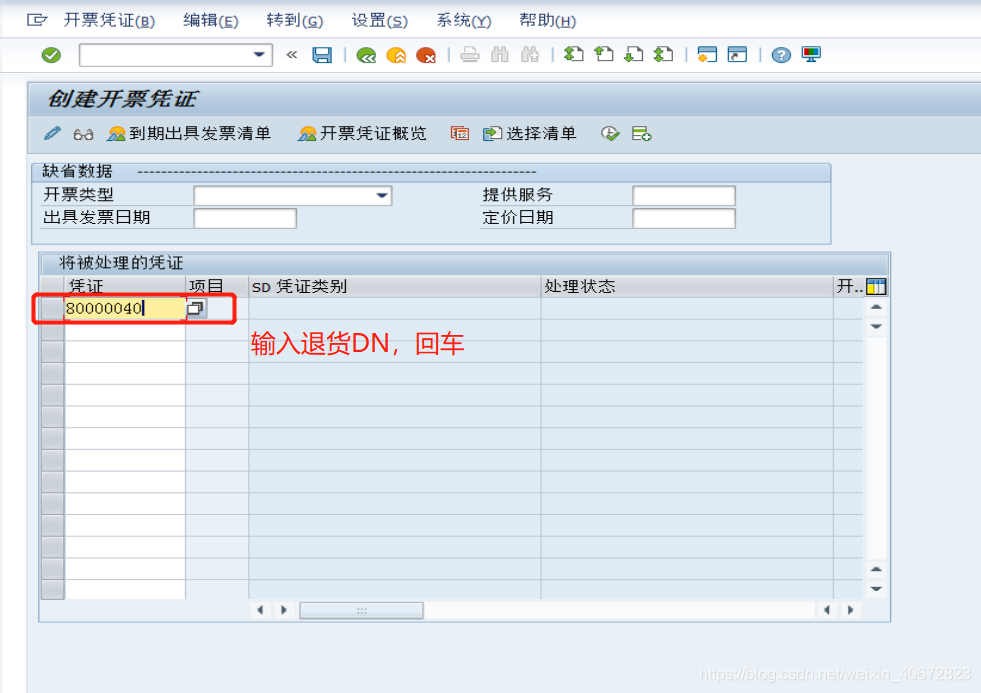This screenshot has width=981, height=693.
Task: Click the 凭证 field containing 80000040
Action: pyautogui.click(x=125, y=308)
